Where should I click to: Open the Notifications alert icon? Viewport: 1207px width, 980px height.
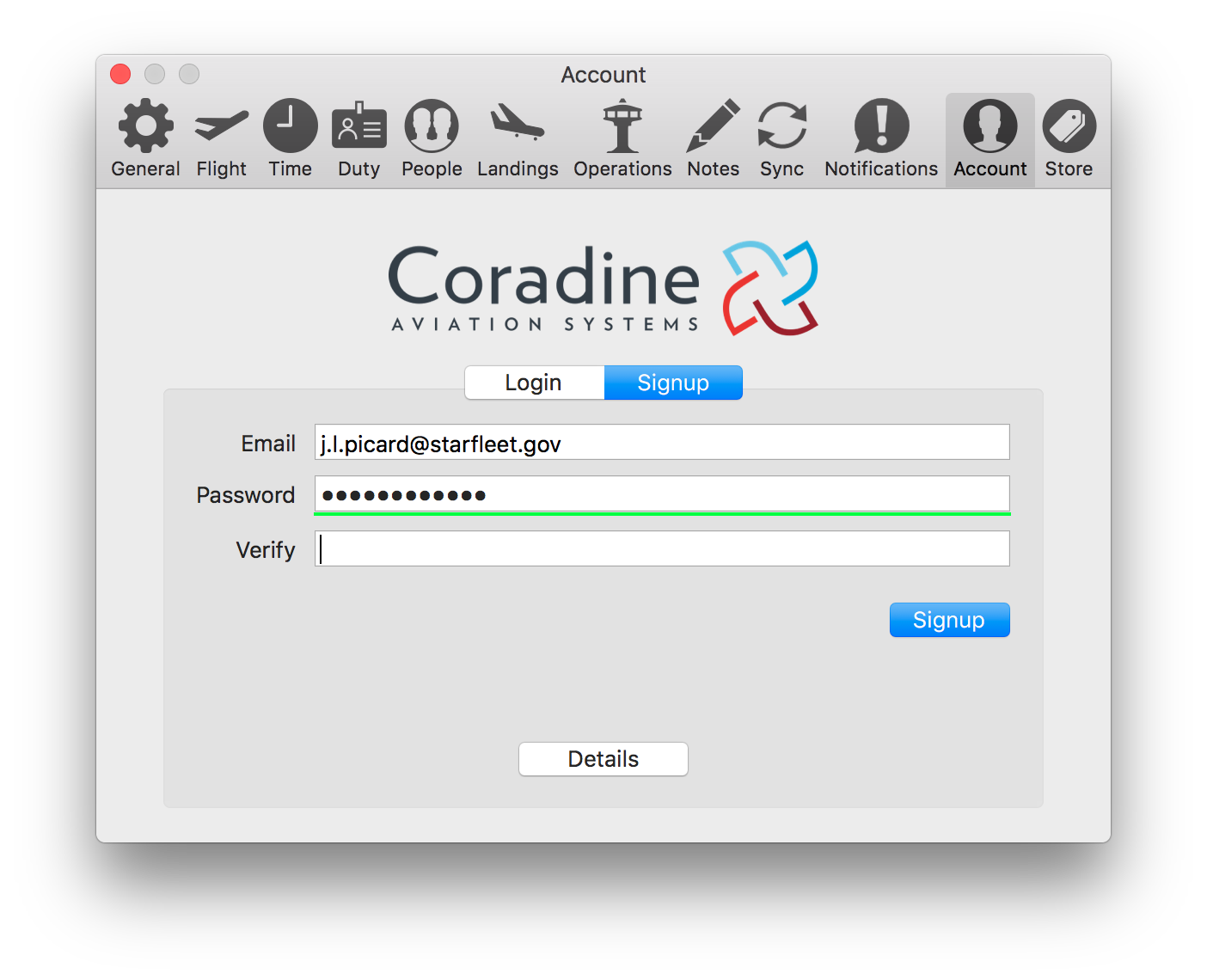pos(881,126)
